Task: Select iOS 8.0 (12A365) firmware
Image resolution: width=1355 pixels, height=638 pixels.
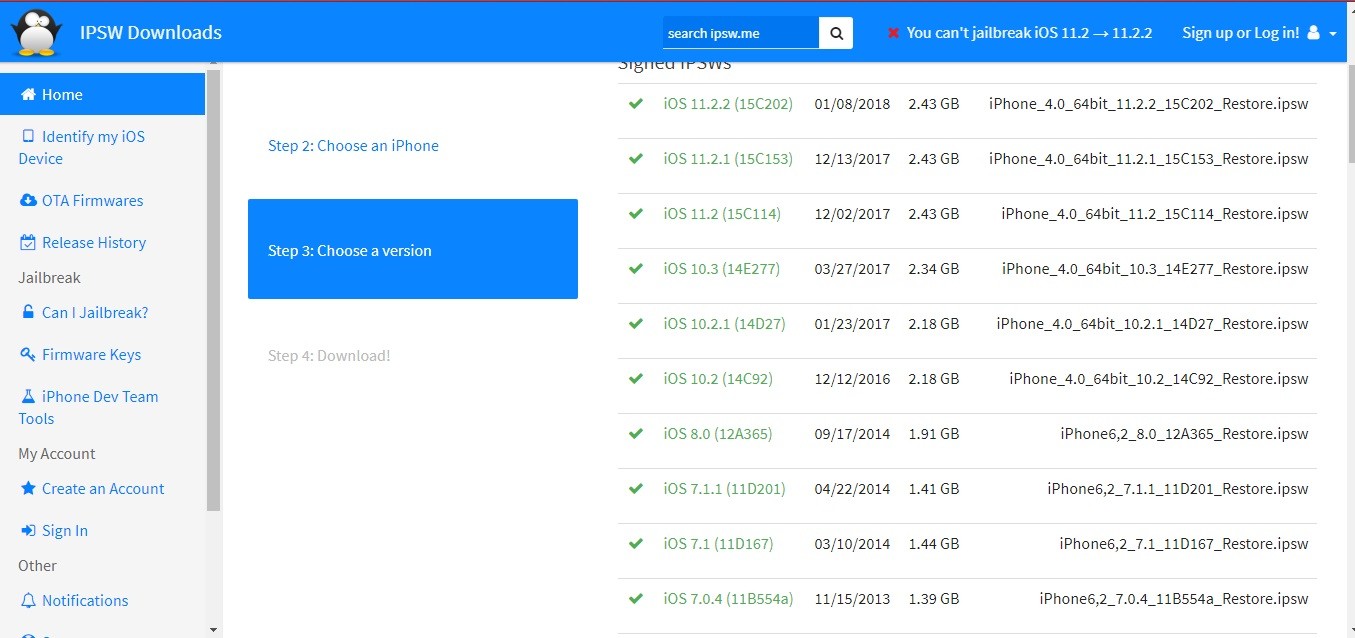Action: 718,433
